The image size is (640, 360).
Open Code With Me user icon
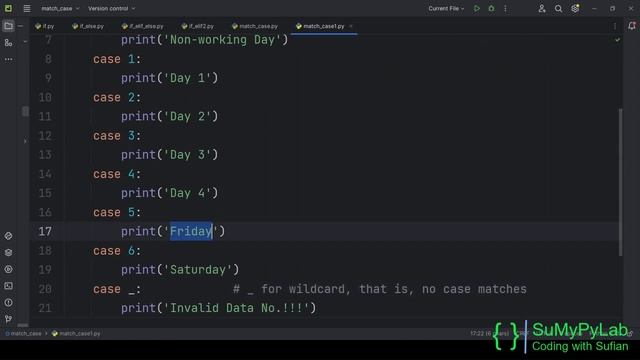click(x=542, y=8)
